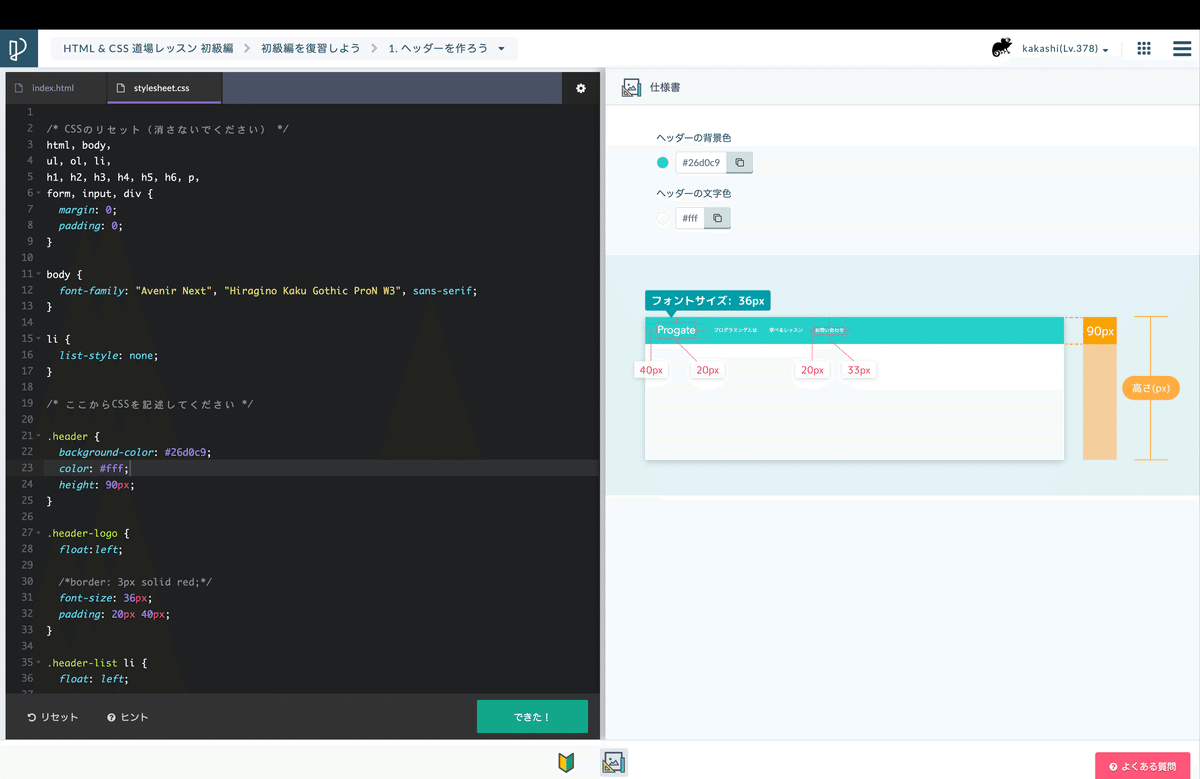This screenshot has height=779, width=1200.
Task: Click the header design preview thumbnail
Action: pyautogui.click(x=854, y=388)
